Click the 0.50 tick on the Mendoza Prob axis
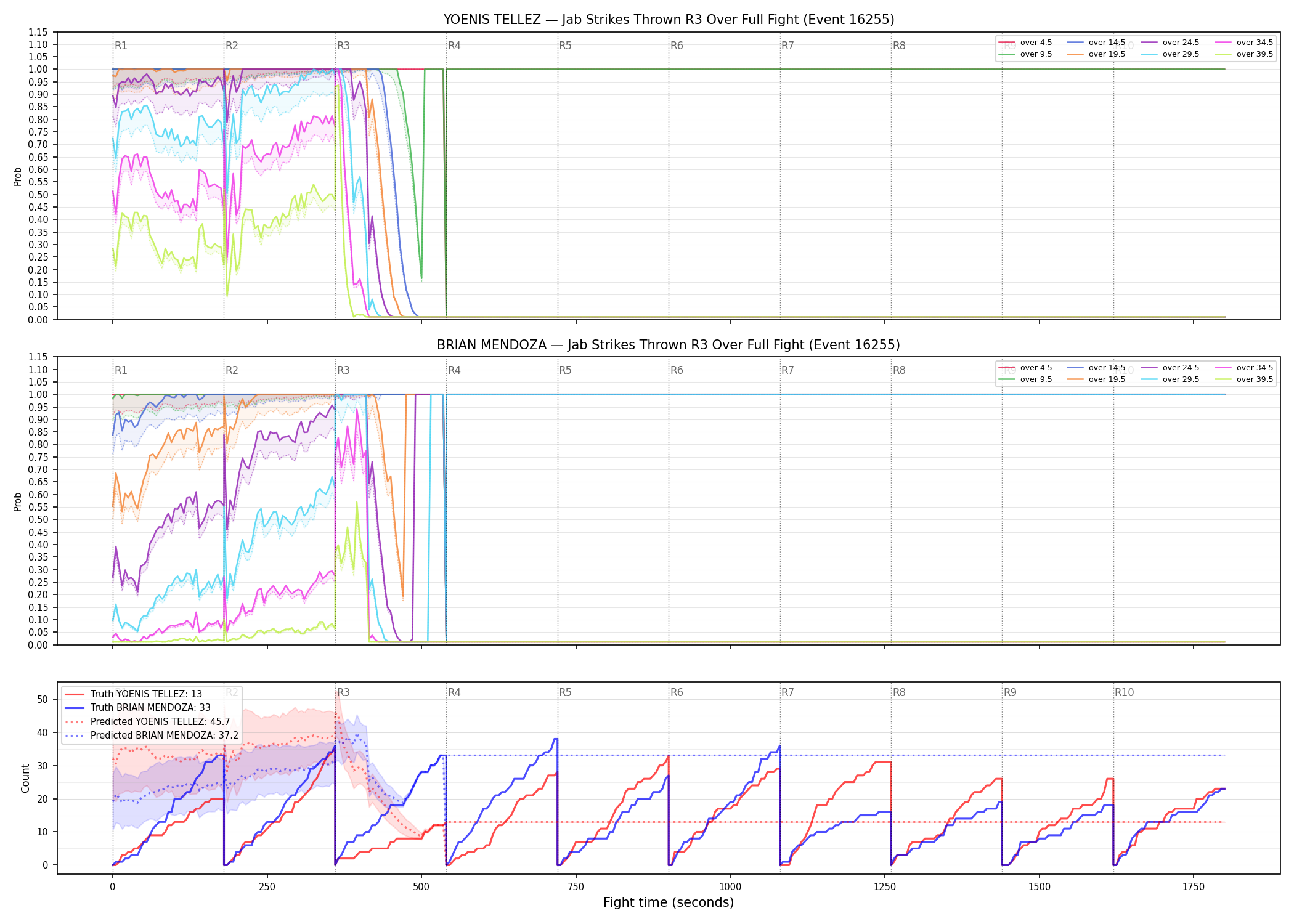Viewport: 1294px width, 924px height. 38,519
